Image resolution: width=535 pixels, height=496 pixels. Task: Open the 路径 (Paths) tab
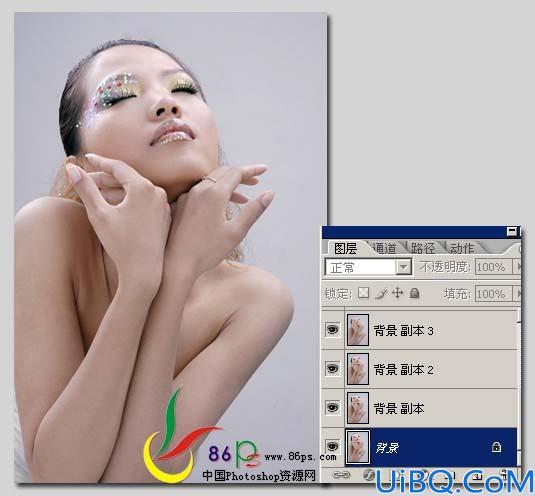click(423, 248)
